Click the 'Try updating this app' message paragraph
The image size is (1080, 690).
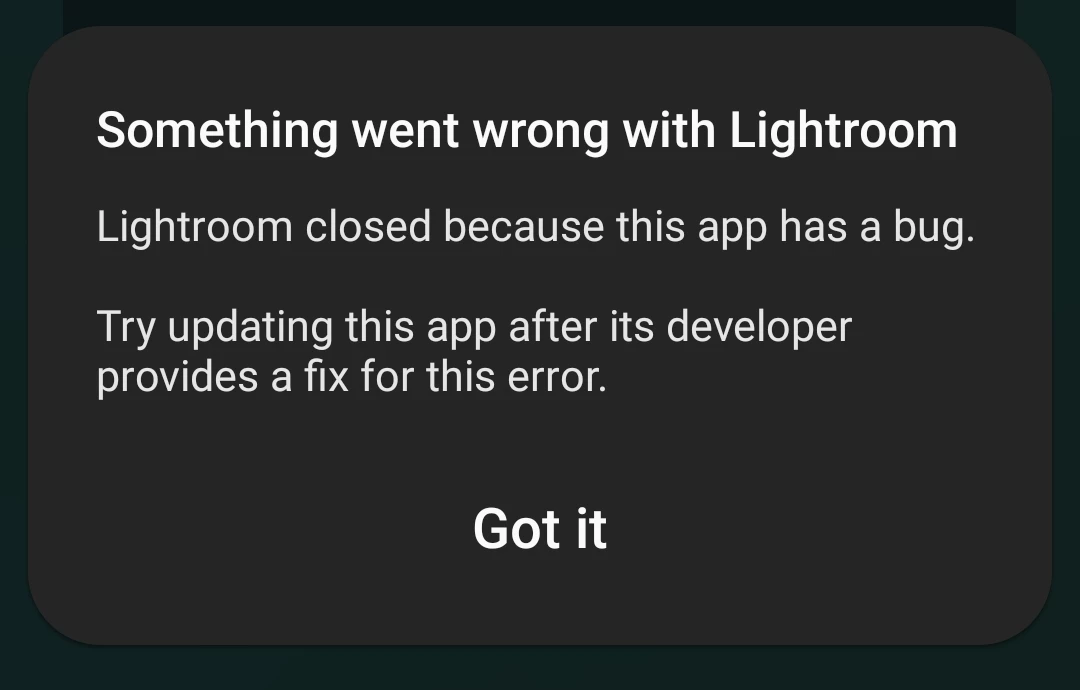(x=475, y=351)
